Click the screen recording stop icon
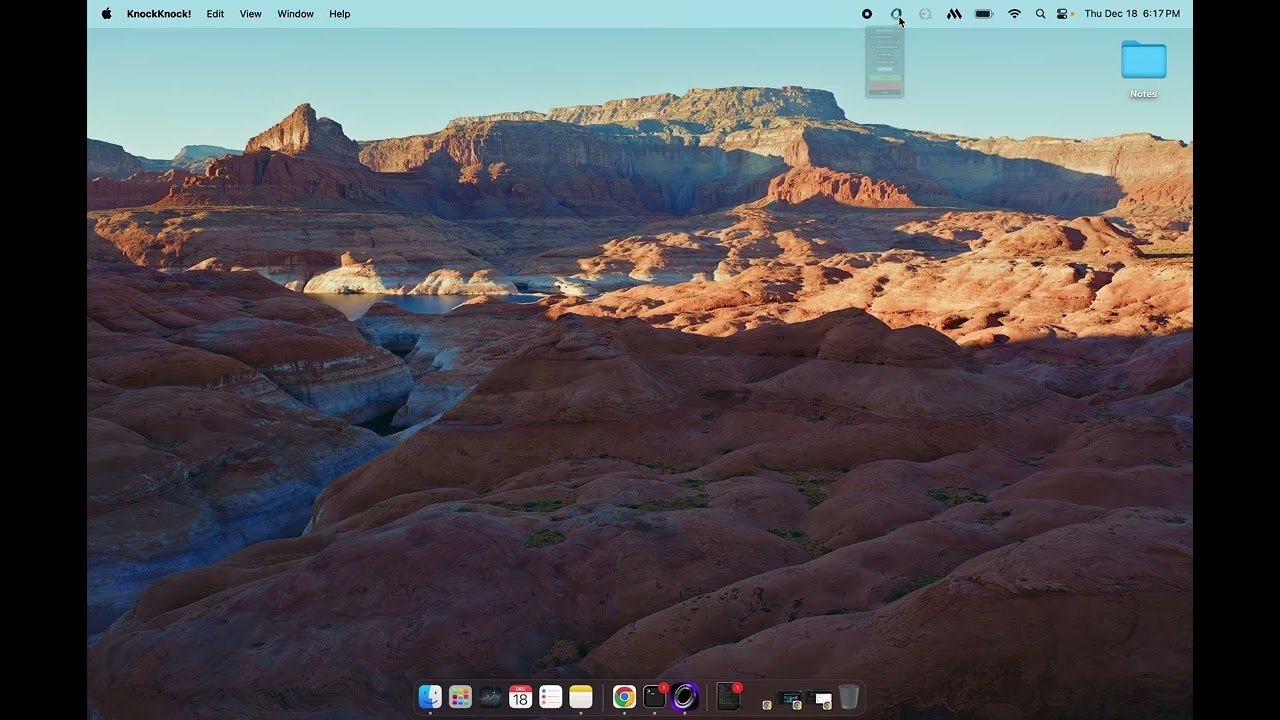This screenshot has width=1280, height=720. [867, 14]
